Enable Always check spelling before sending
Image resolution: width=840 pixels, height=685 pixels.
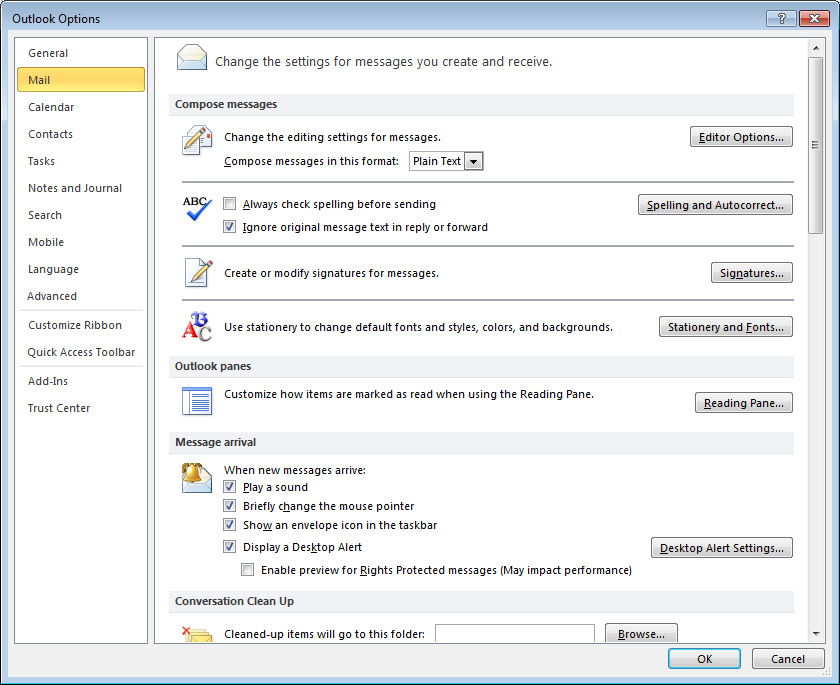coord(230,204)
